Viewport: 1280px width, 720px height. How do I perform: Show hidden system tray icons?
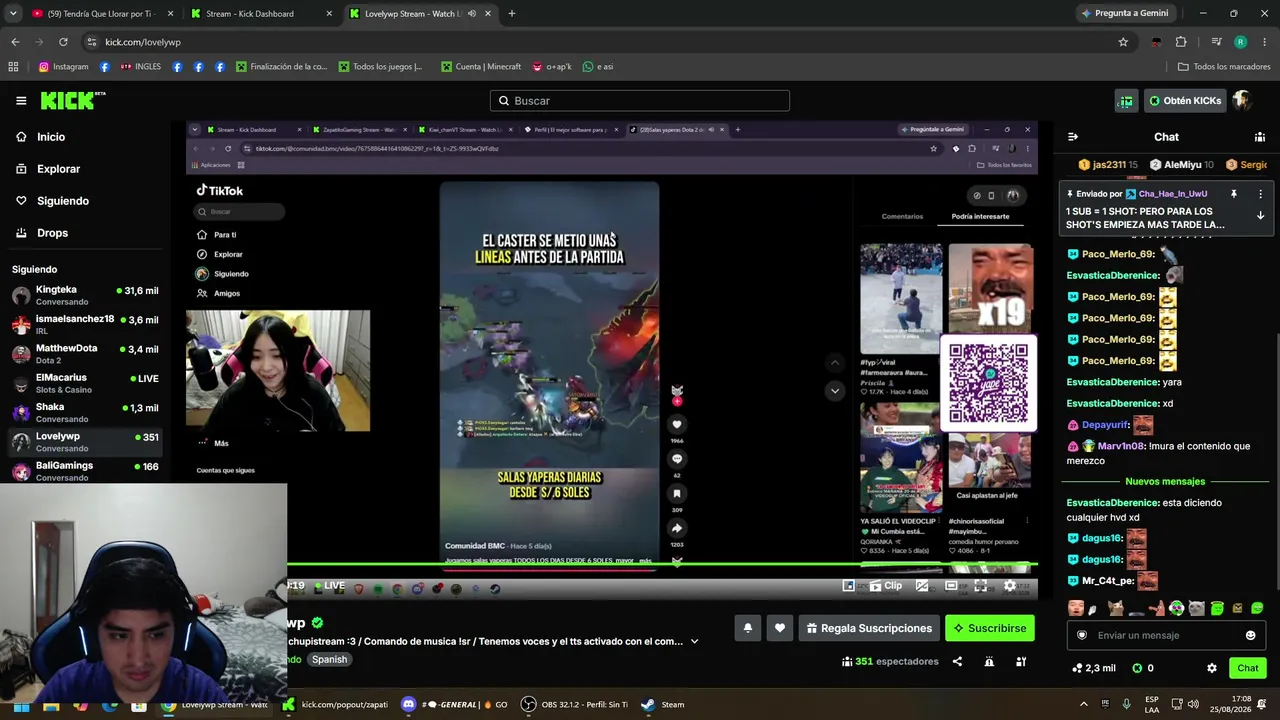click(x=1083, y=704)
